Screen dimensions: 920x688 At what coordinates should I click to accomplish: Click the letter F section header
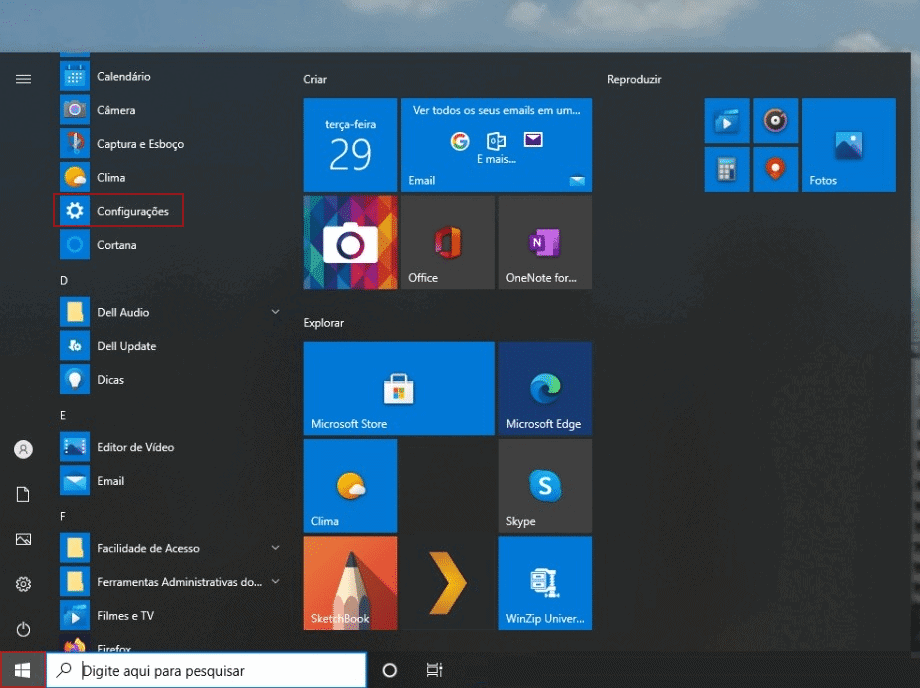pos(63,516)
